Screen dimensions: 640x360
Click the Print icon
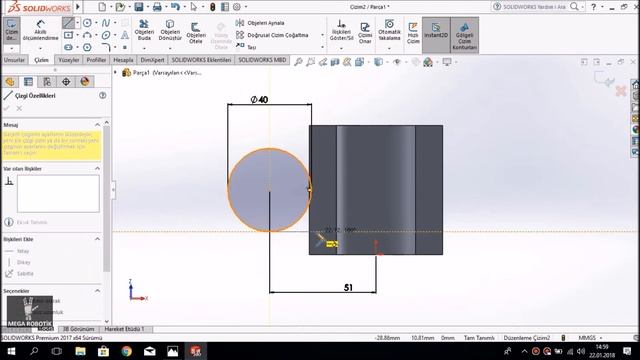point(157,7)
